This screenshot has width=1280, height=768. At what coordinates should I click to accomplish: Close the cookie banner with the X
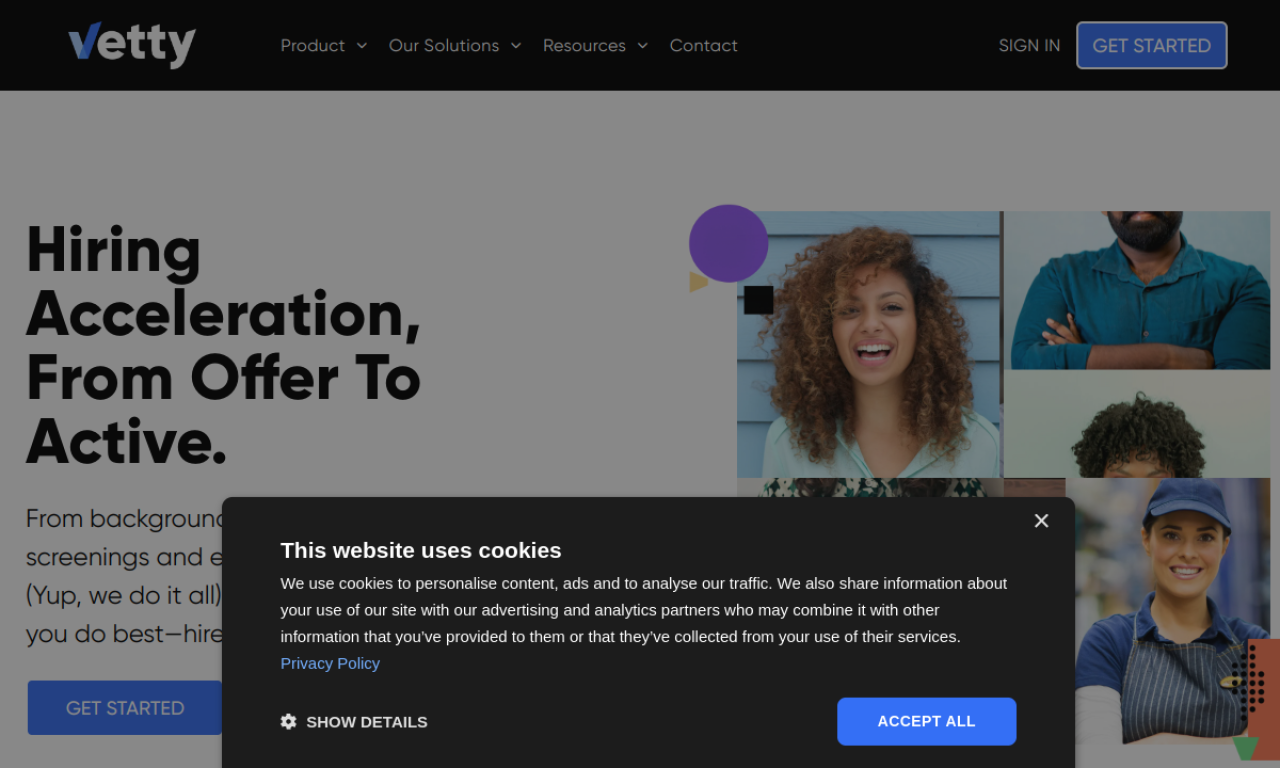(1041, 521)
